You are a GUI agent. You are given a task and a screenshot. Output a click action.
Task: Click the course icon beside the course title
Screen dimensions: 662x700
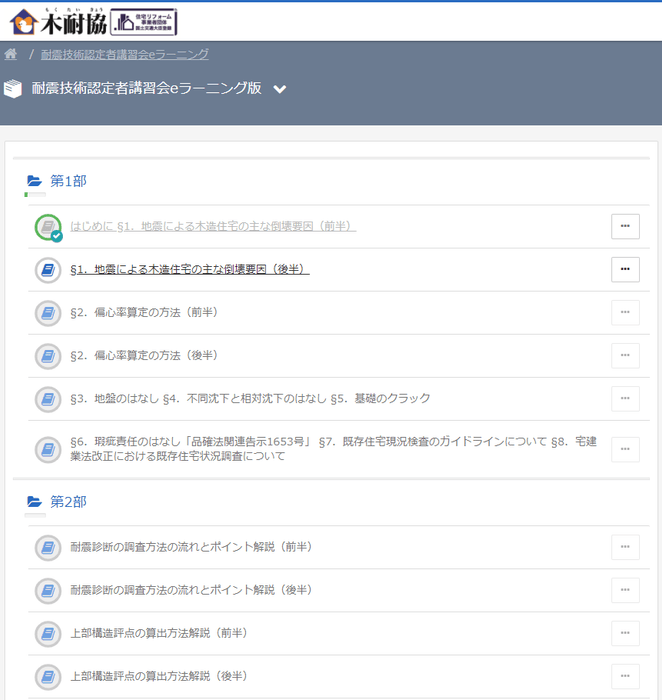[x=13, y=89]
